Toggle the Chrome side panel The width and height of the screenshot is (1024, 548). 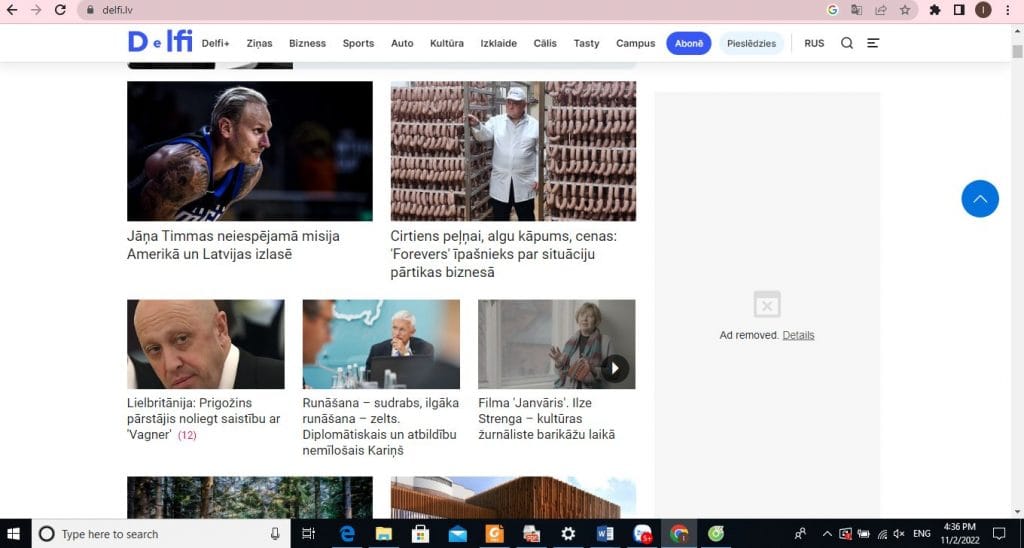coord(959,10)
